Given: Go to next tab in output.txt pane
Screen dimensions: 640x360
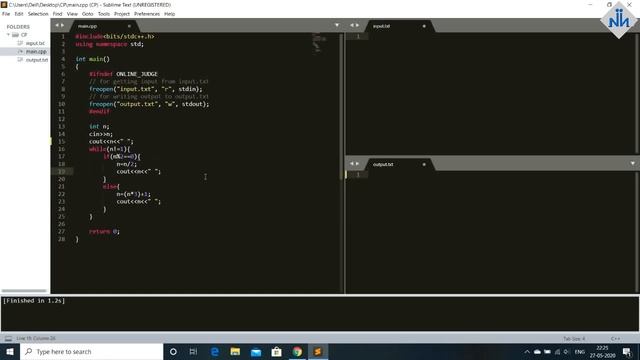Looking at the screenshot, I should pos(358,164).
